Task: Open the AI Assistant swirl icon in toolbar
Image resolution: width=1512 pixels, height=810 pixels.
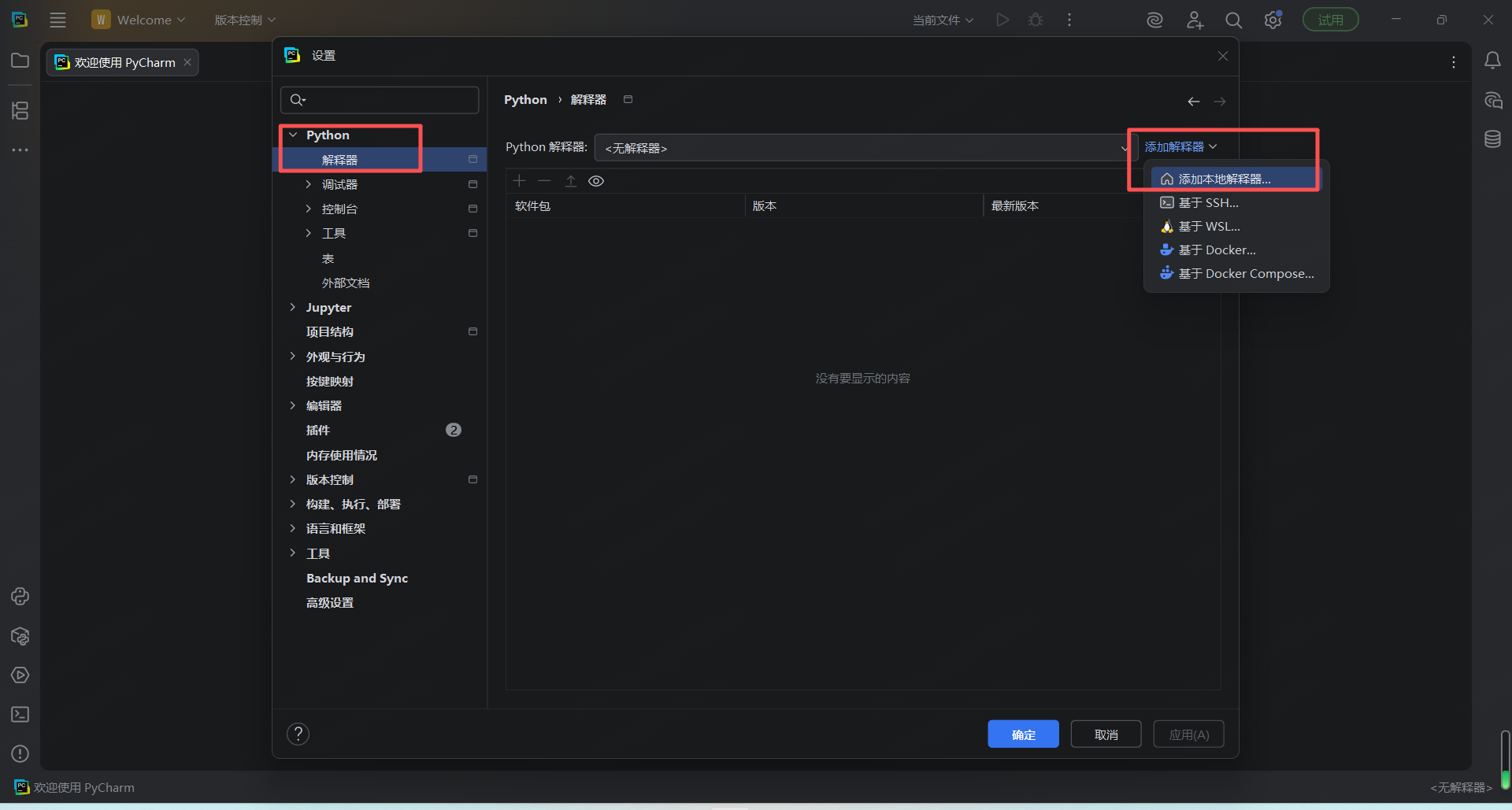Action: click(1154, 20)
